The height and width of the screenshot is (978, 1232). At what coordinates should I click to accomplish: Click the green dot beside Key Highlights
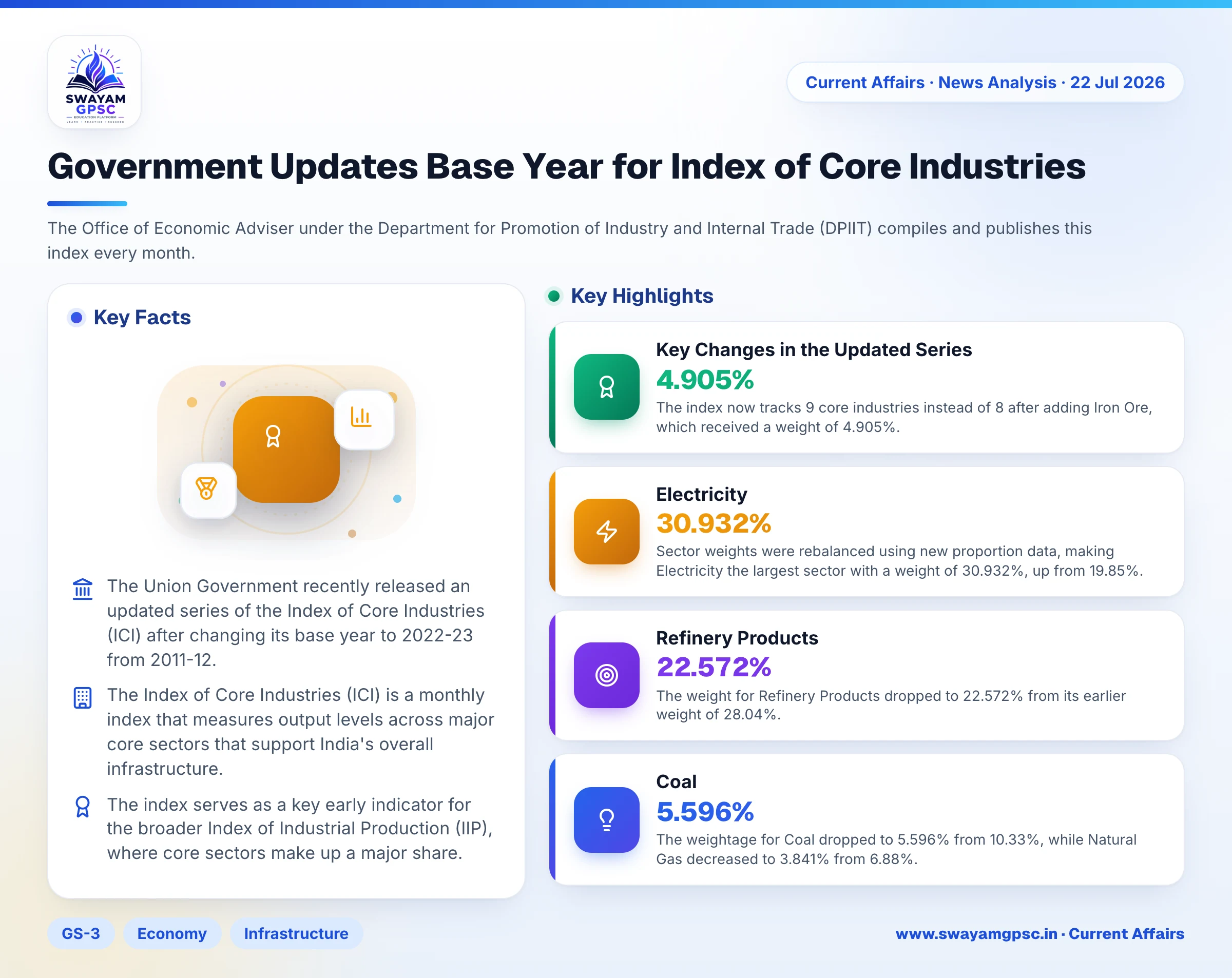pos(554,296)
